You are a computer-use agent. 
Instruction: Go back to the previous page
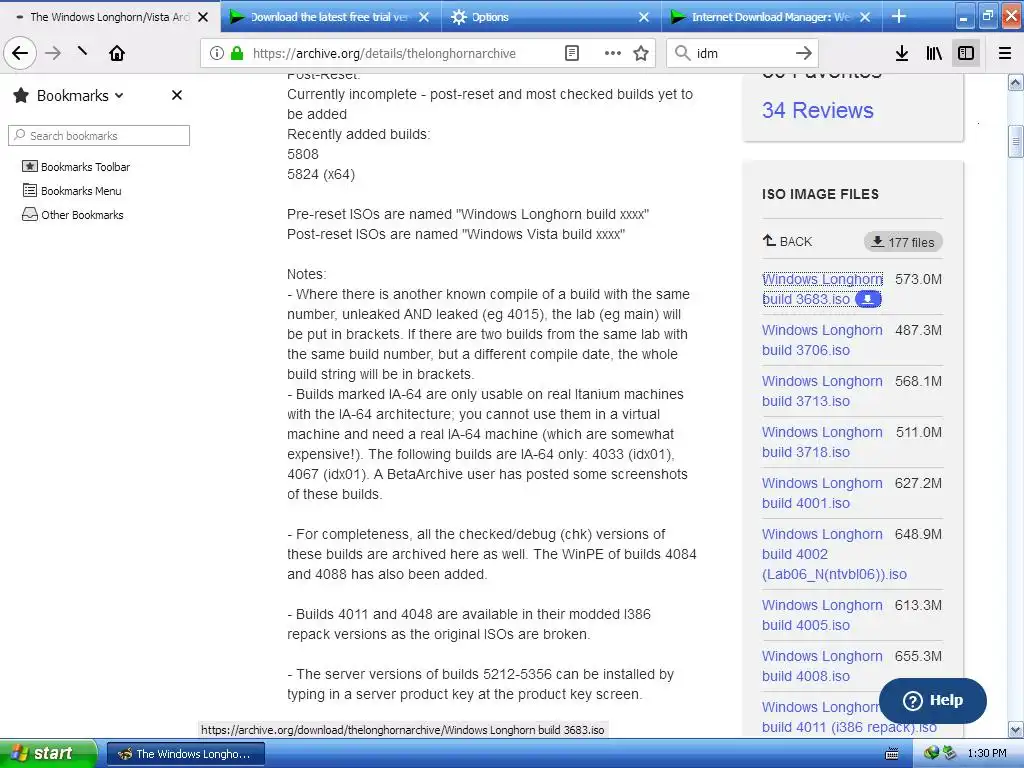(x=20, y=53)
